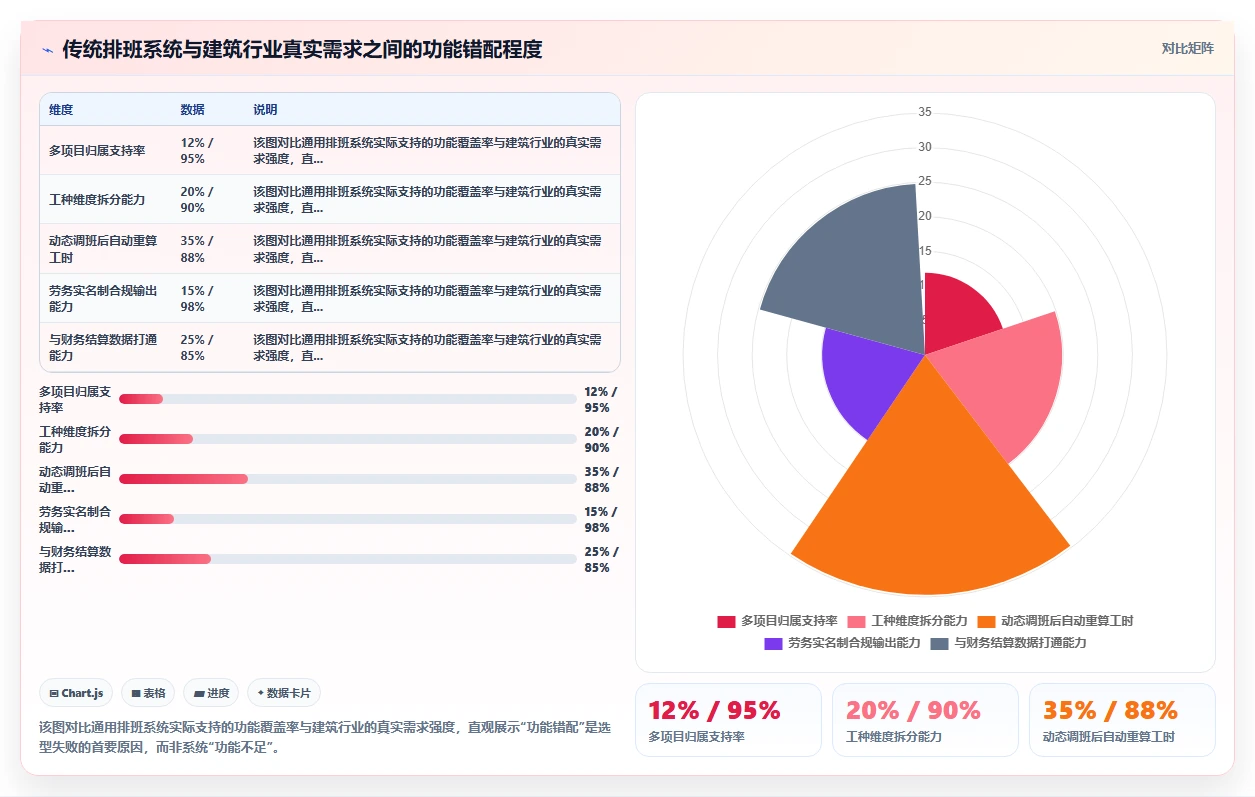Open the 35% / 88% stat card
This screenshot has width=1255, height=797.
[x=1122, y=720]
